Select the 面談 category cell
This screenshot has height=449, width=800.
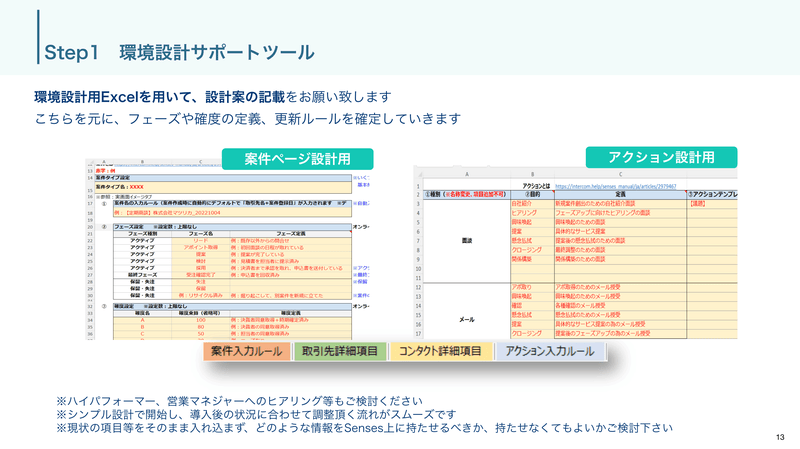[x=467, y=240]
